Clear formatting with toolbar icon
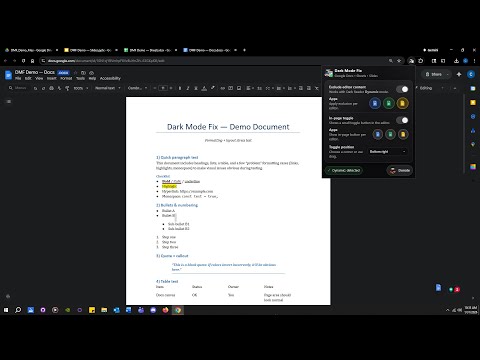The width and height of the screenshot is (480, 360). pos(317,88)
